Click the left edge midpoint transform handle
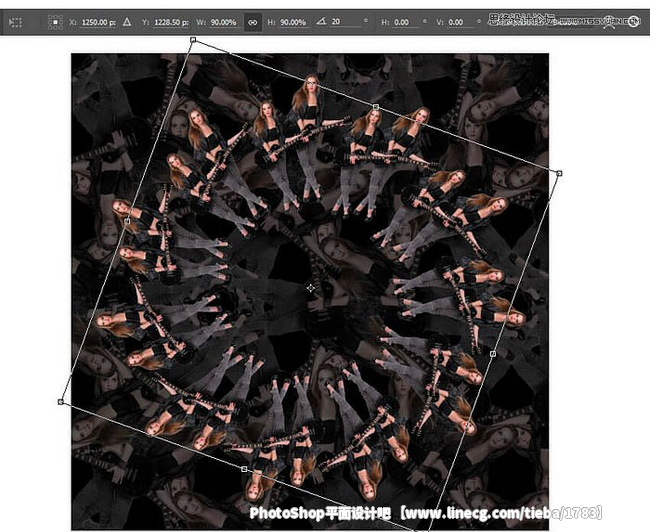The height and width of the screenshot is (532, 658). [x=127, y=221]
